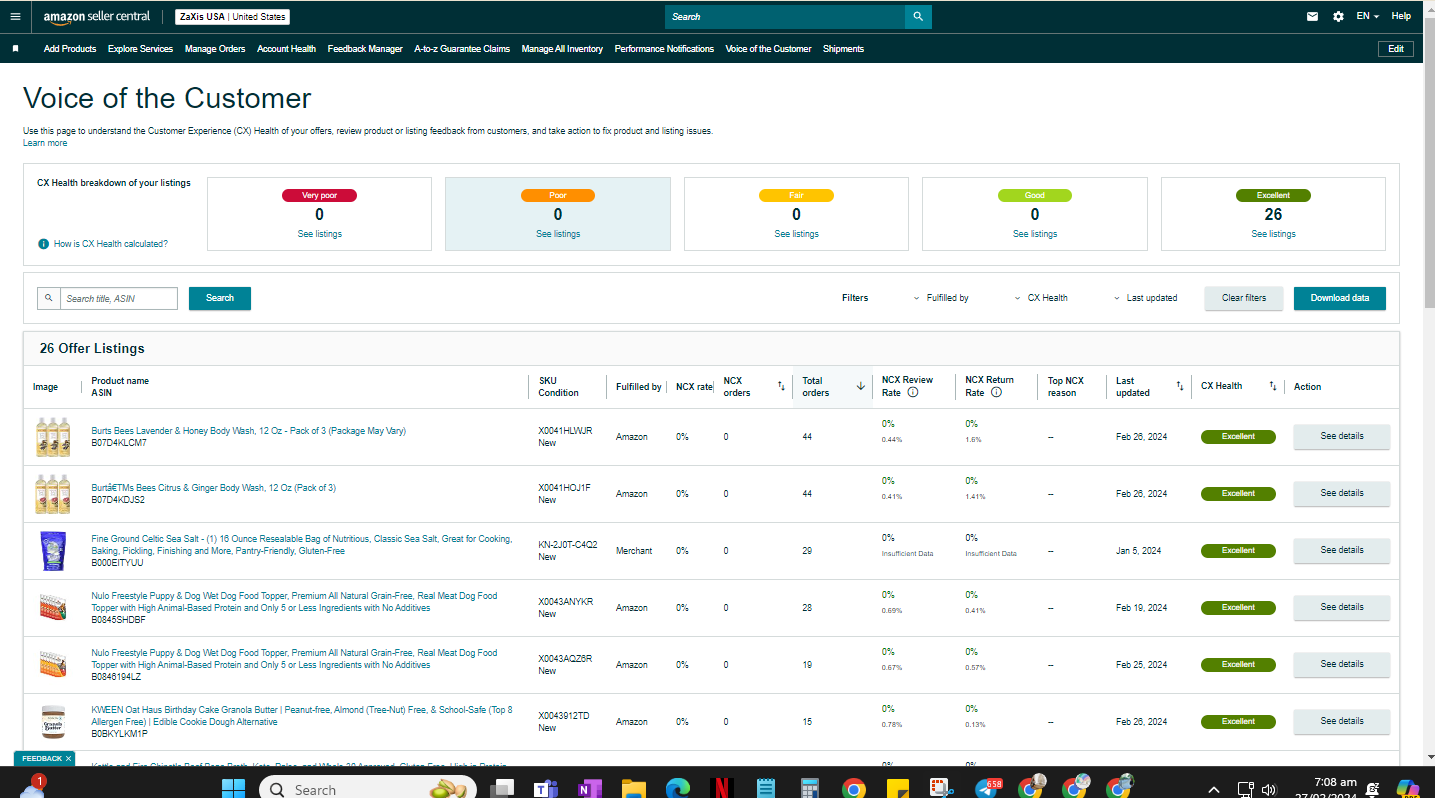See details for Burts Bees Lavender body wash

pos(1341,437)
